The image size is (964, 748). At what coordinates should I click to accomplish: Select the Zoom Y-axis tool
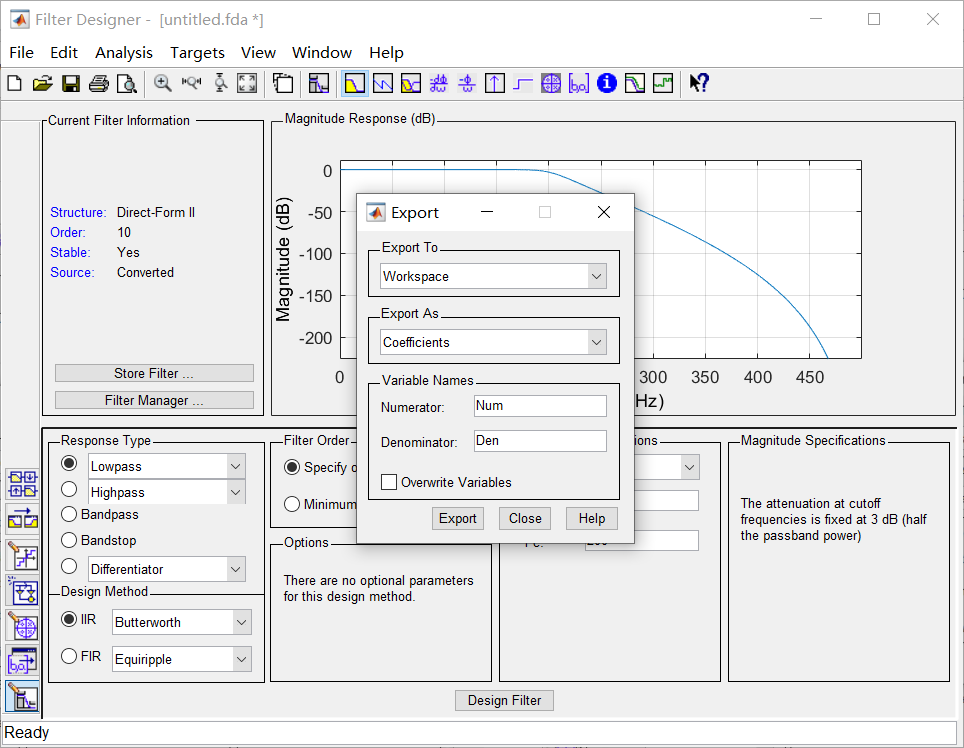click(220, 83)
